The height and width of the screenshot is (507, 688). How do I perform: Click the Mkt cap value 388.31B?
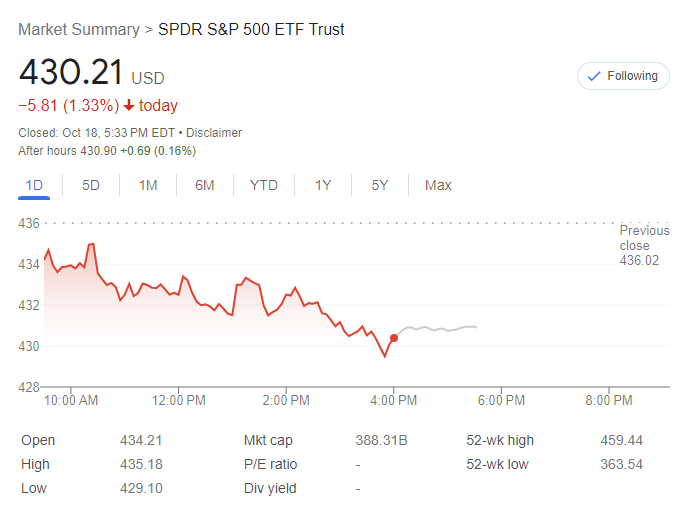380,440
